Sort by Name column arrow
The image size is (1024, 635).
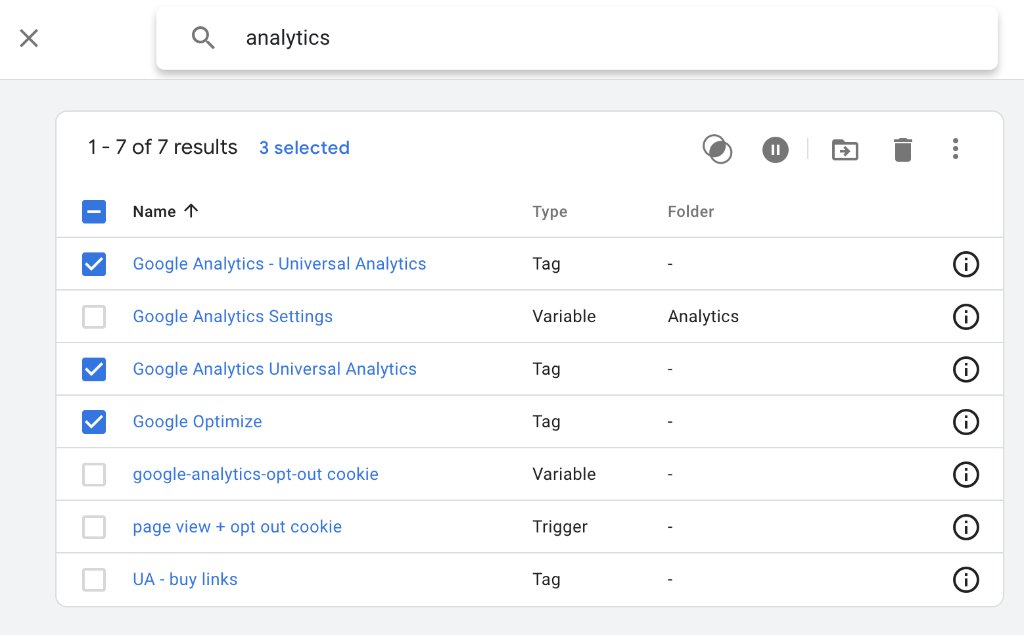point(191,211)
